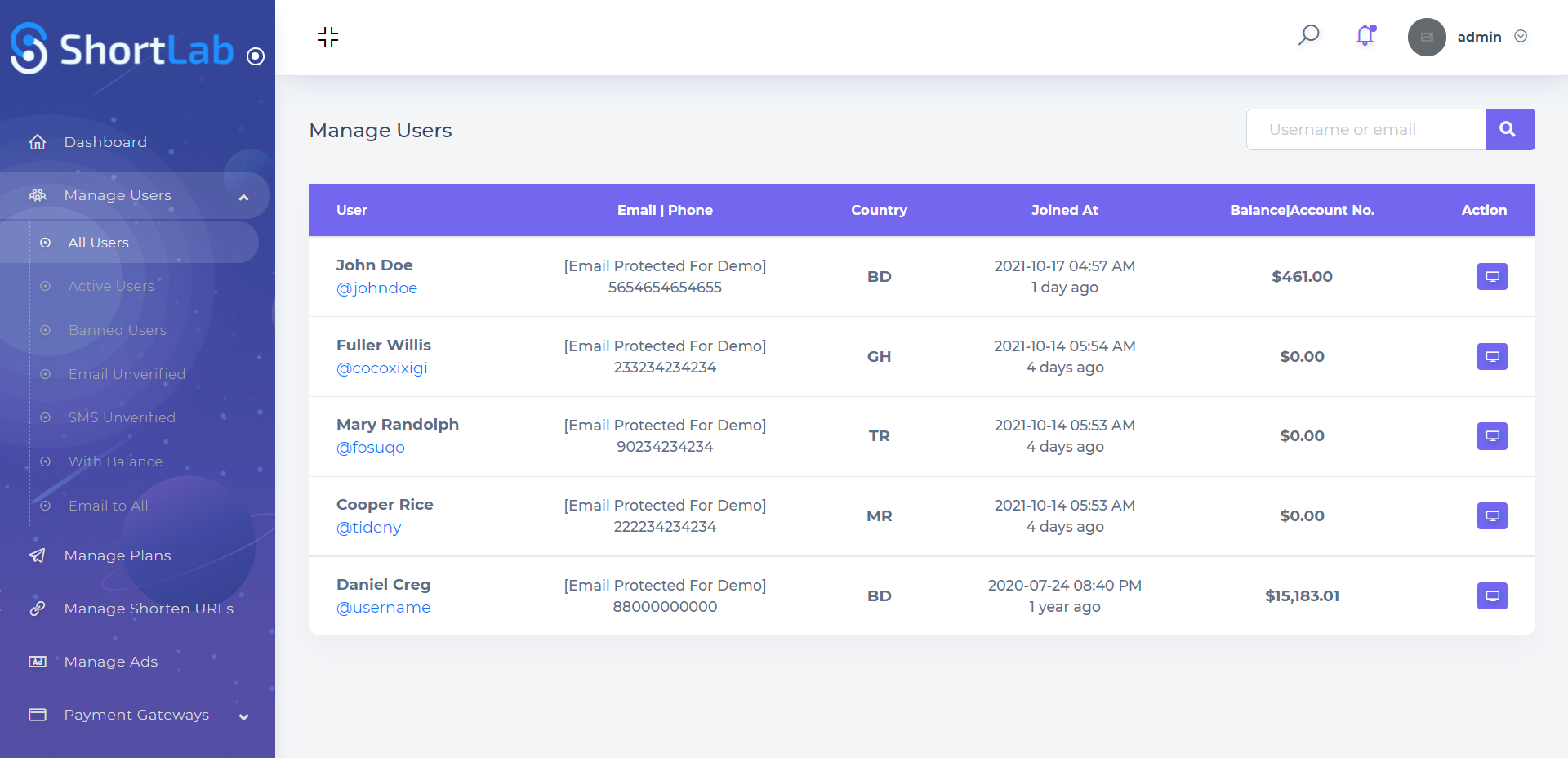Collapse the Manage Users submenu chevron
Screen dimensions: 1568x758
(243, 197)
